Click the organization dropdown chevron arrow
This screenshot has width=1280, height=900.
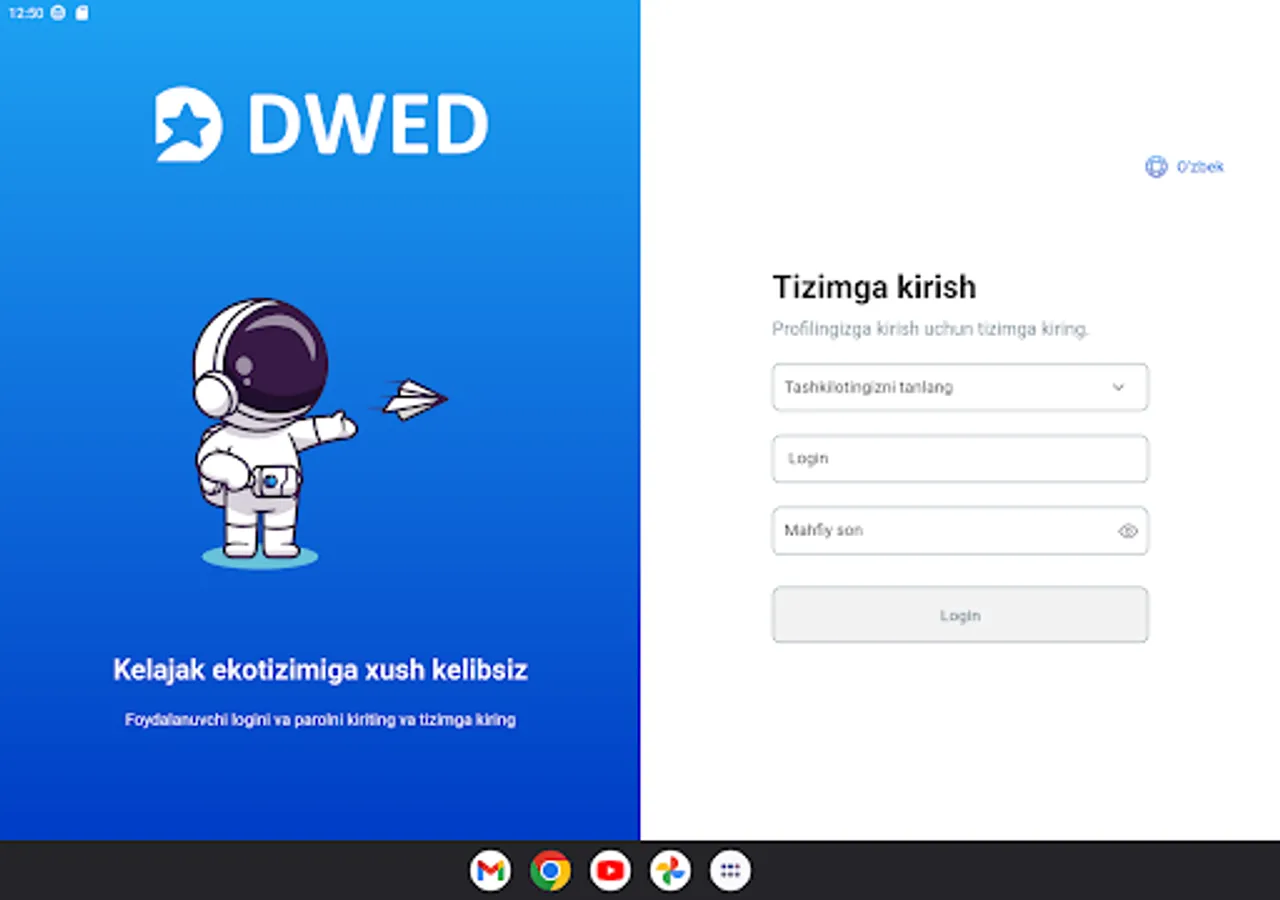1118,387
